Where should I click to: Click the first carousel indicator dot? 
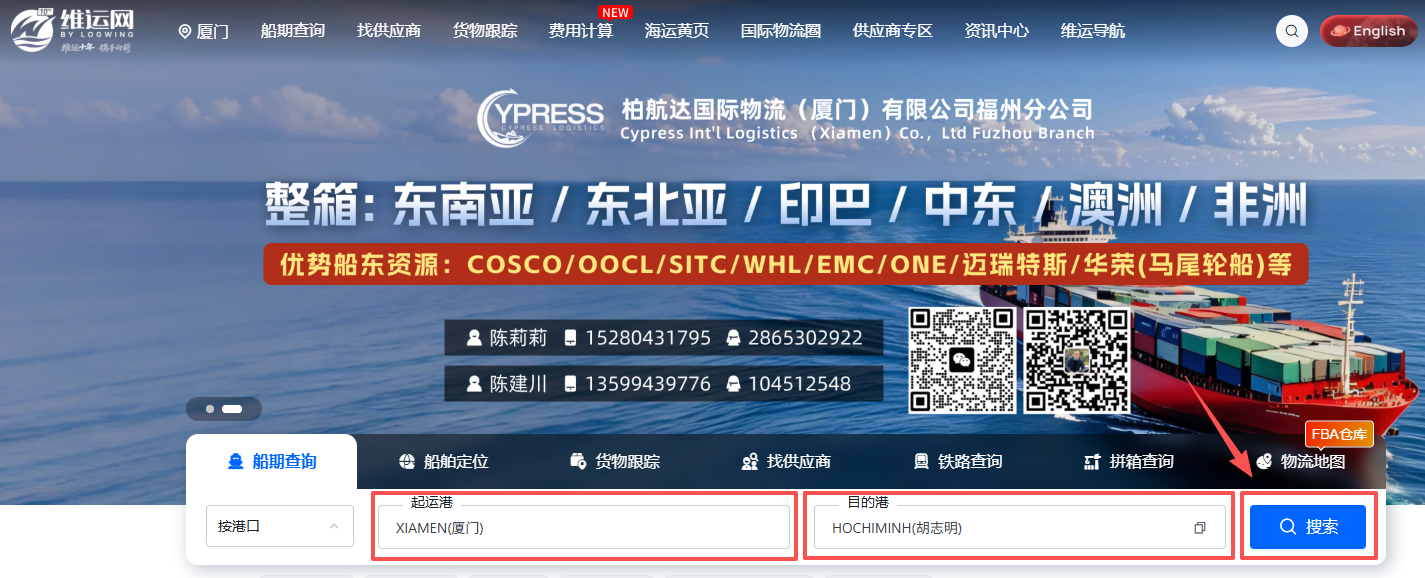(x=210, y=409)
